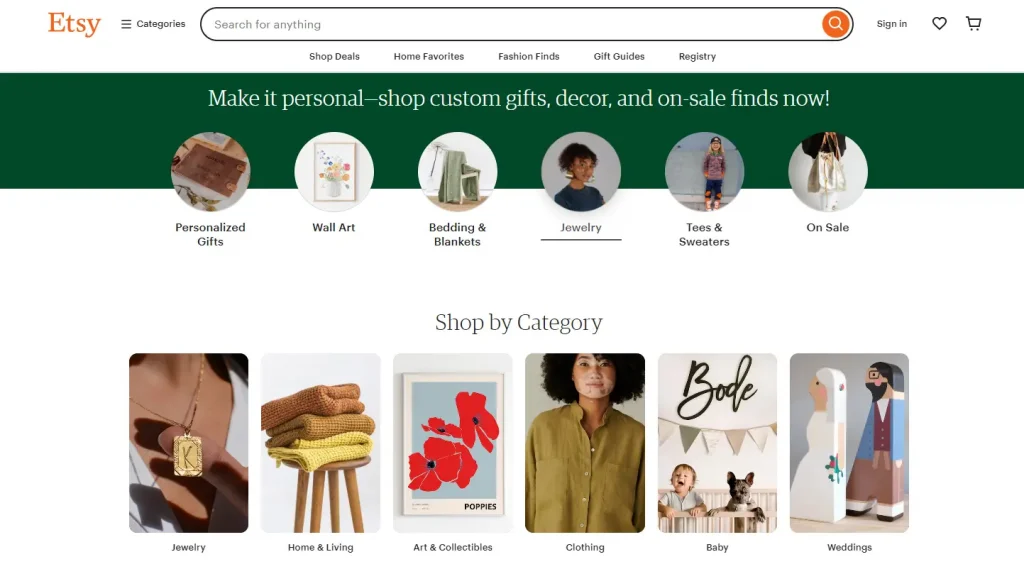This screenshot has width=1024, height=569.
Task: Open the Personalized Gifts circle image
Action: tap(210, 172)
